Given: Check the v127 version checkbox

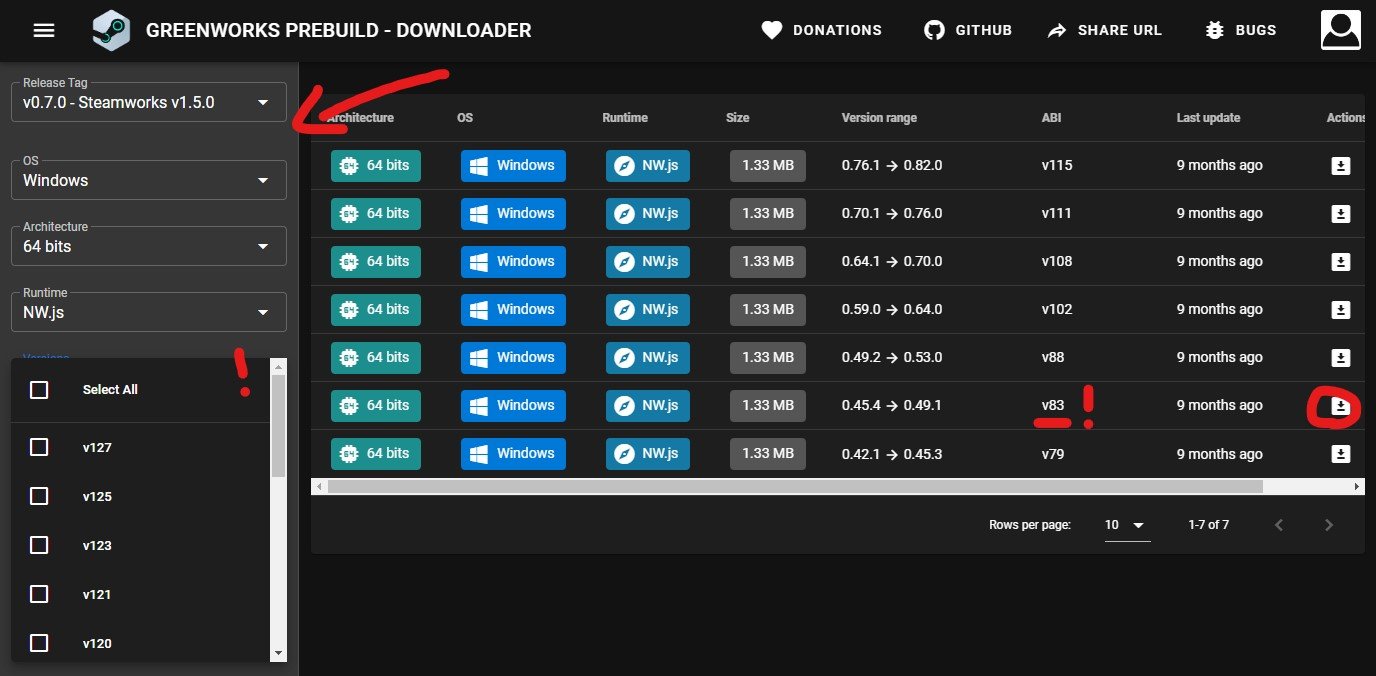Looking at the screenshot, I should (x=39, y=447).
